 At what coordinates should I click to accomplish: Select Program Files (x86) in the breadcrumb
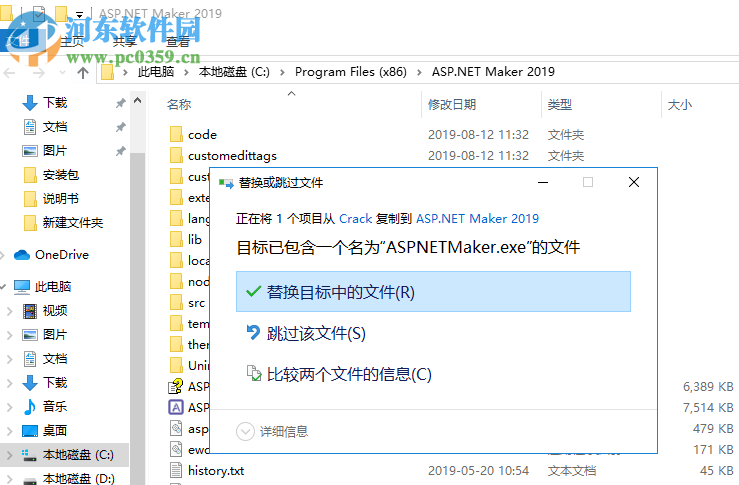point(351,72)
